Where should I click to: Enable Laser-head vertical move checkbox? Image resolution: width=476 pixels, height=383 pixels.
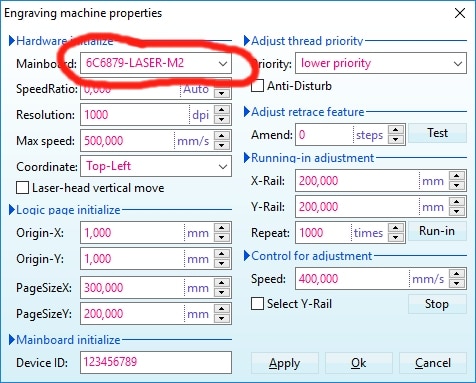[22, 188]
